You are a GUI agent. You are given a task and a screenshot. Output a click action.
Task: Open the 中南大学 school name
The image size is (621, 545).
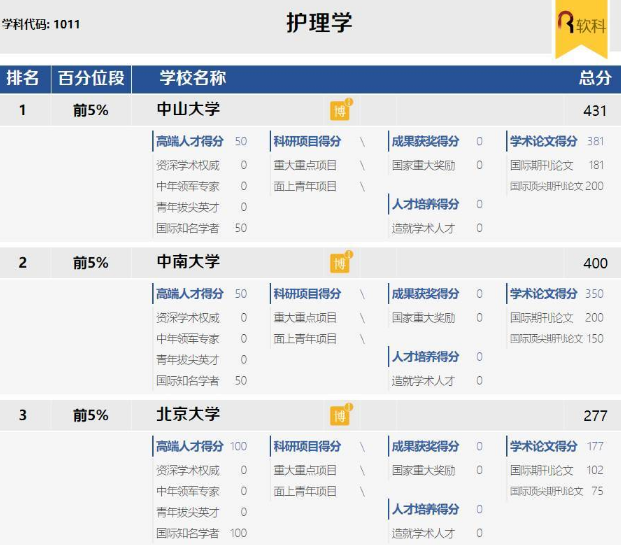(188, 262)
